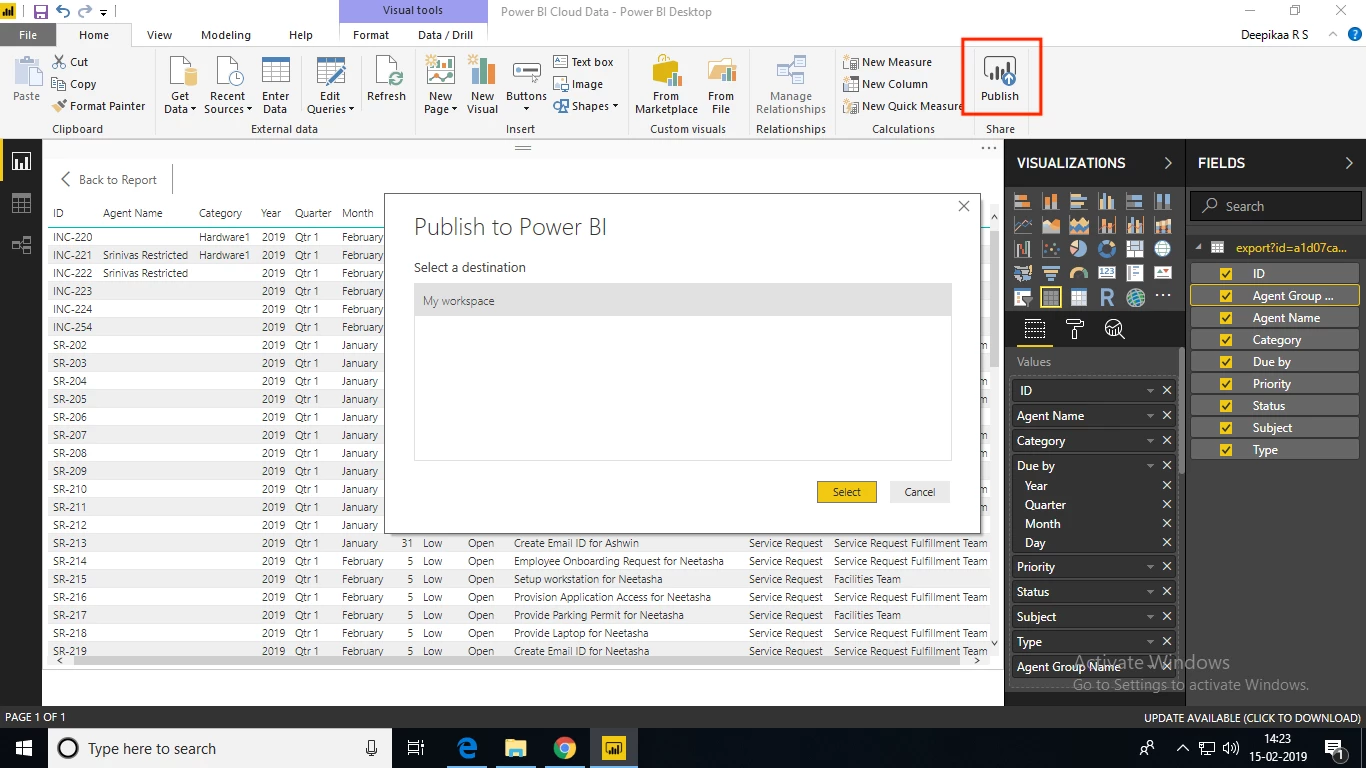Switch to the Format ribbon tab
Image resolution: width=1366 pixels, height=768 pixels.
(x=371, y=35)
